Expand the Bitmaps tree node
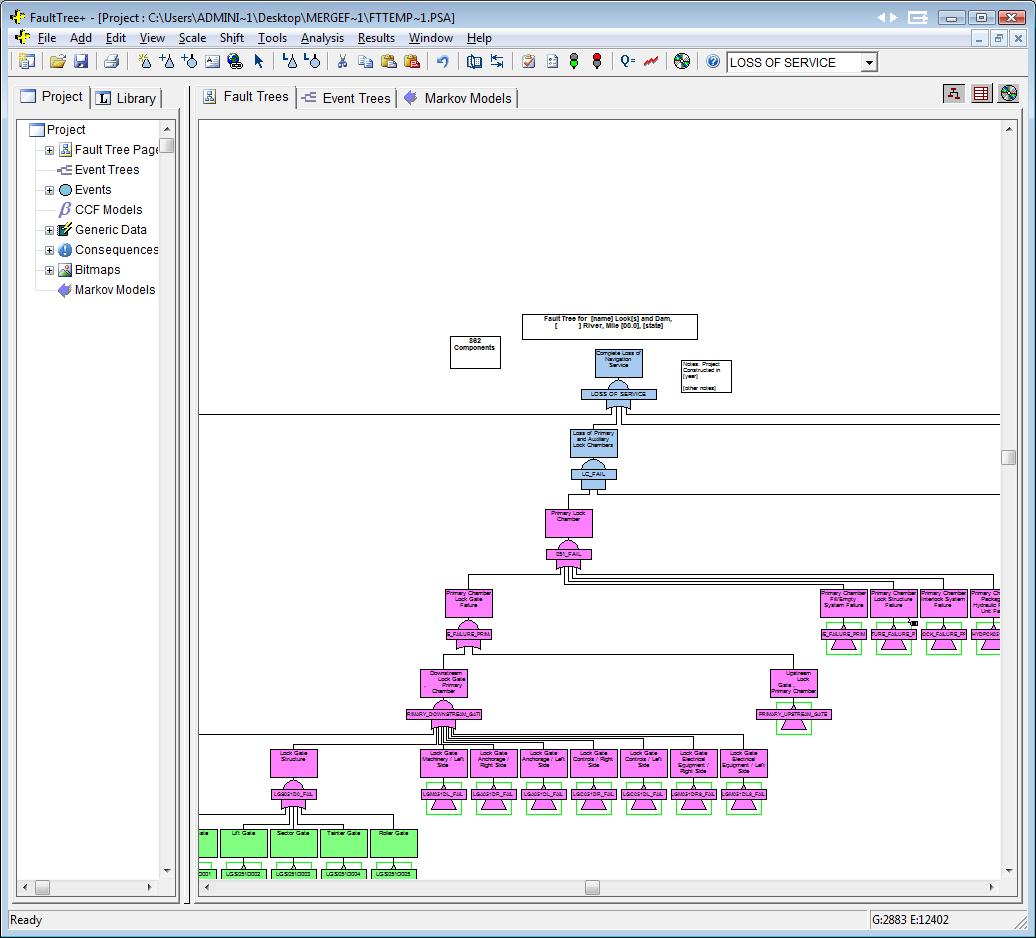Screen dimensions: 1036x938 [x=50, y=270]
